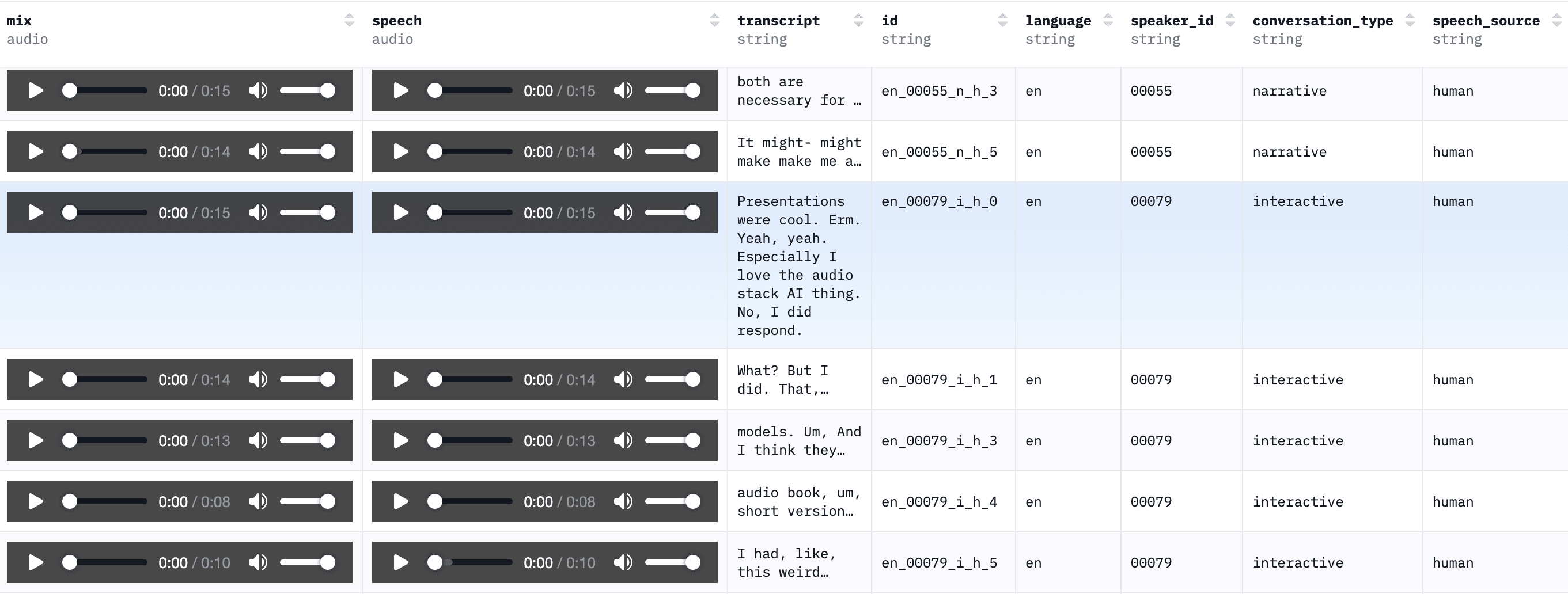
Task: Click the id cell en_00055_n_h_3
Action: tap(938, 90)
